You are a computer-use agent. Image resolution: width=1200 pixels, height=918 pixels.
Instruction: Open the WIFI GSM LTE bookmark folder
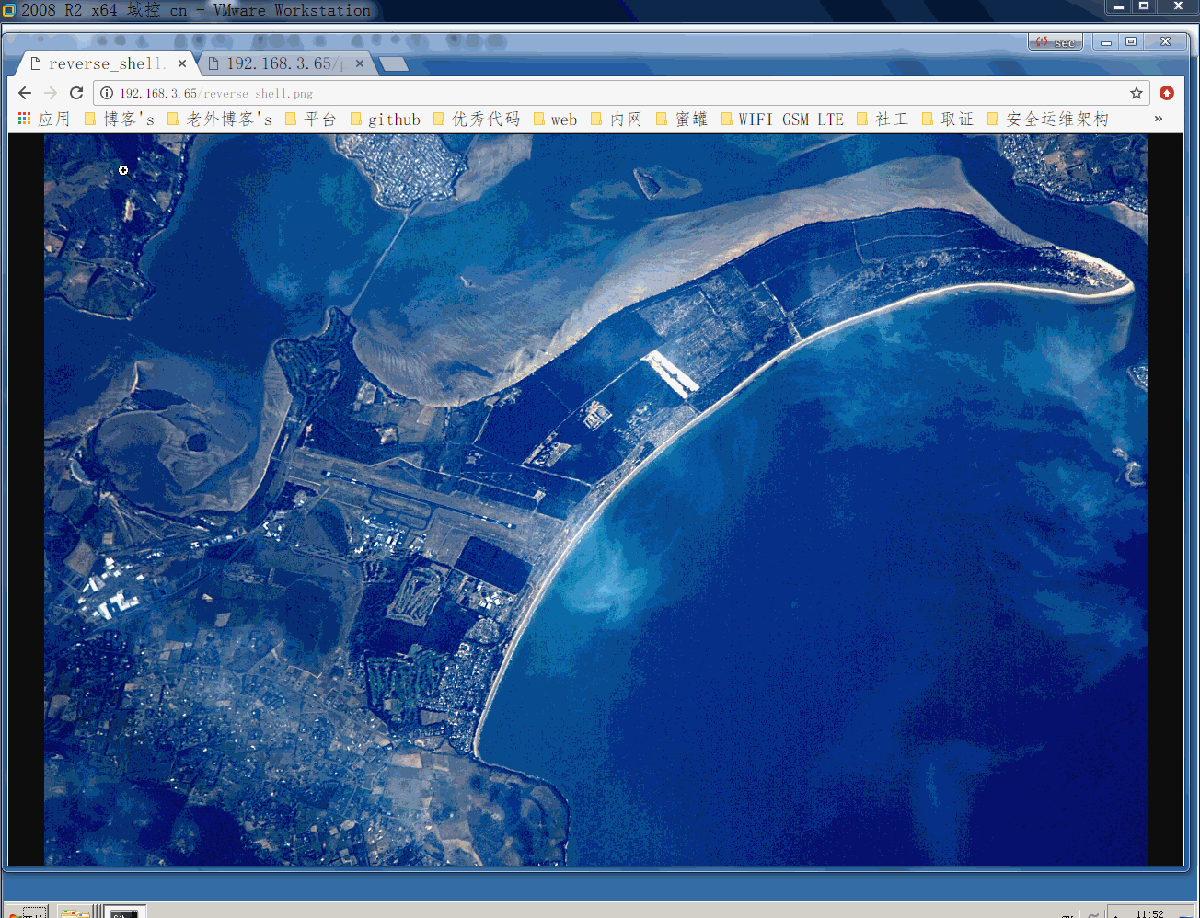coord(782,119)
